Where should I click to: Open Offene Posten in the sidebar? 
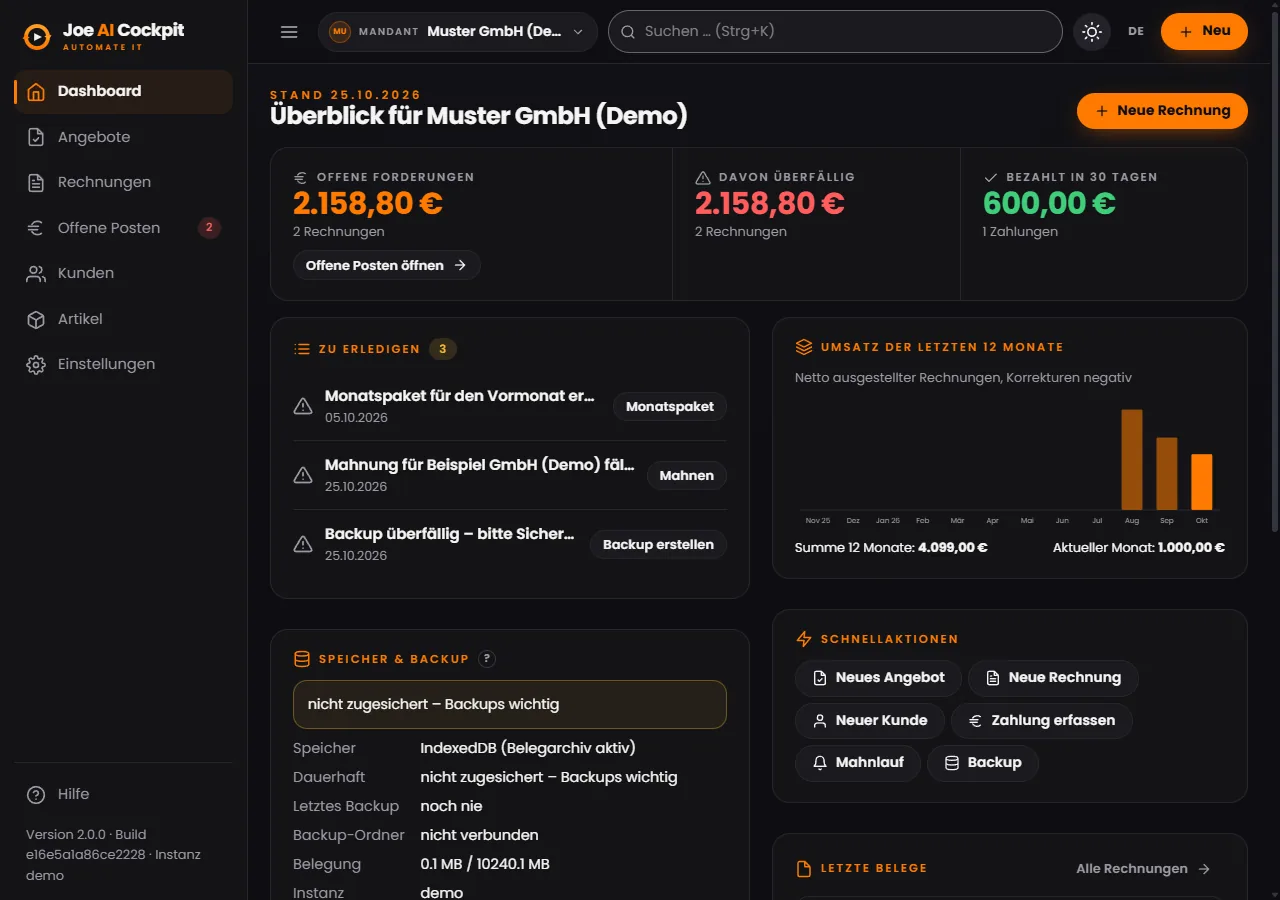pyautogui.click(x=123, y=228)
